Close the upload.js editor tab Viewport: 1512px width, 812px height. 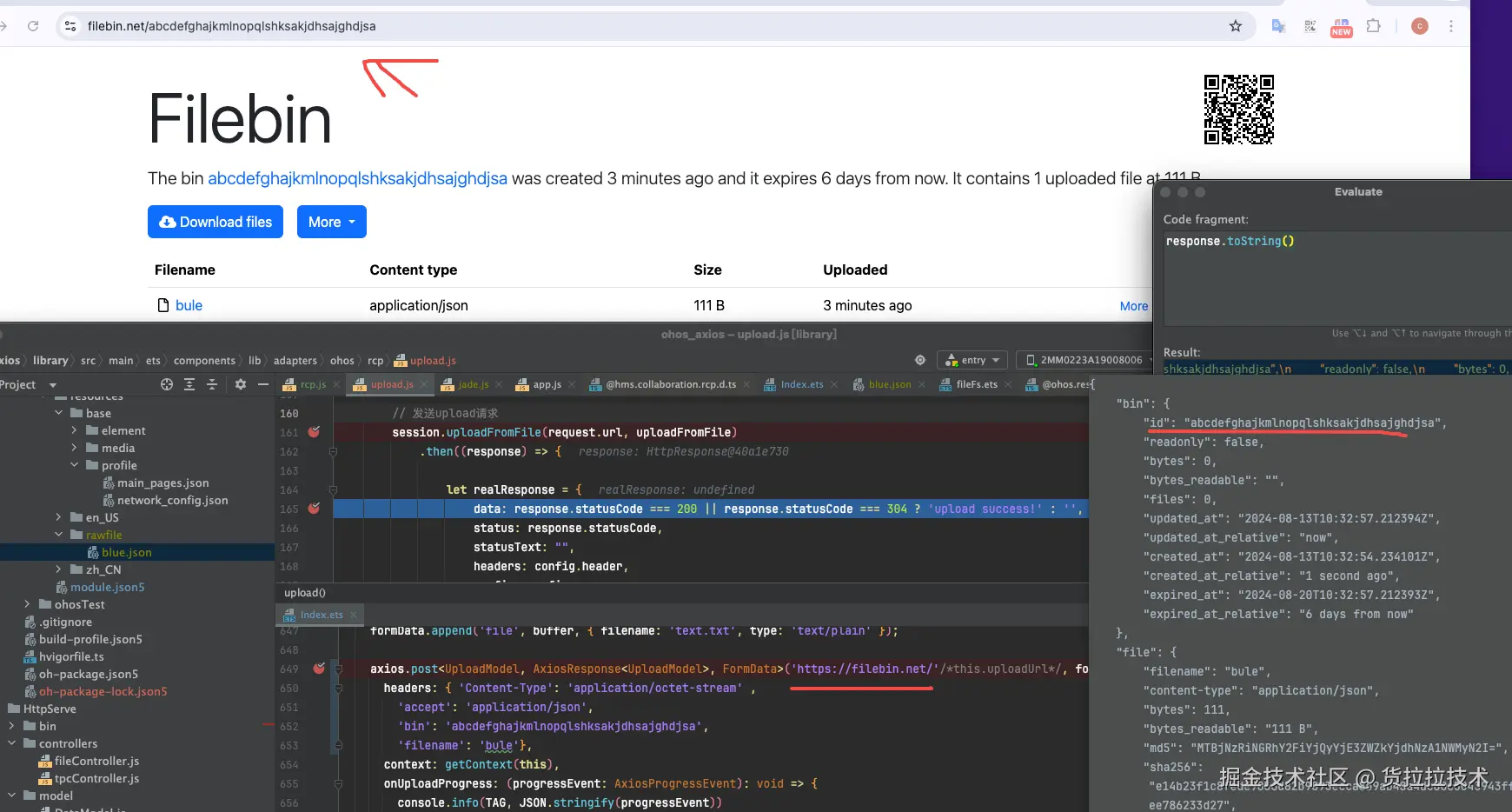point(424,384)
